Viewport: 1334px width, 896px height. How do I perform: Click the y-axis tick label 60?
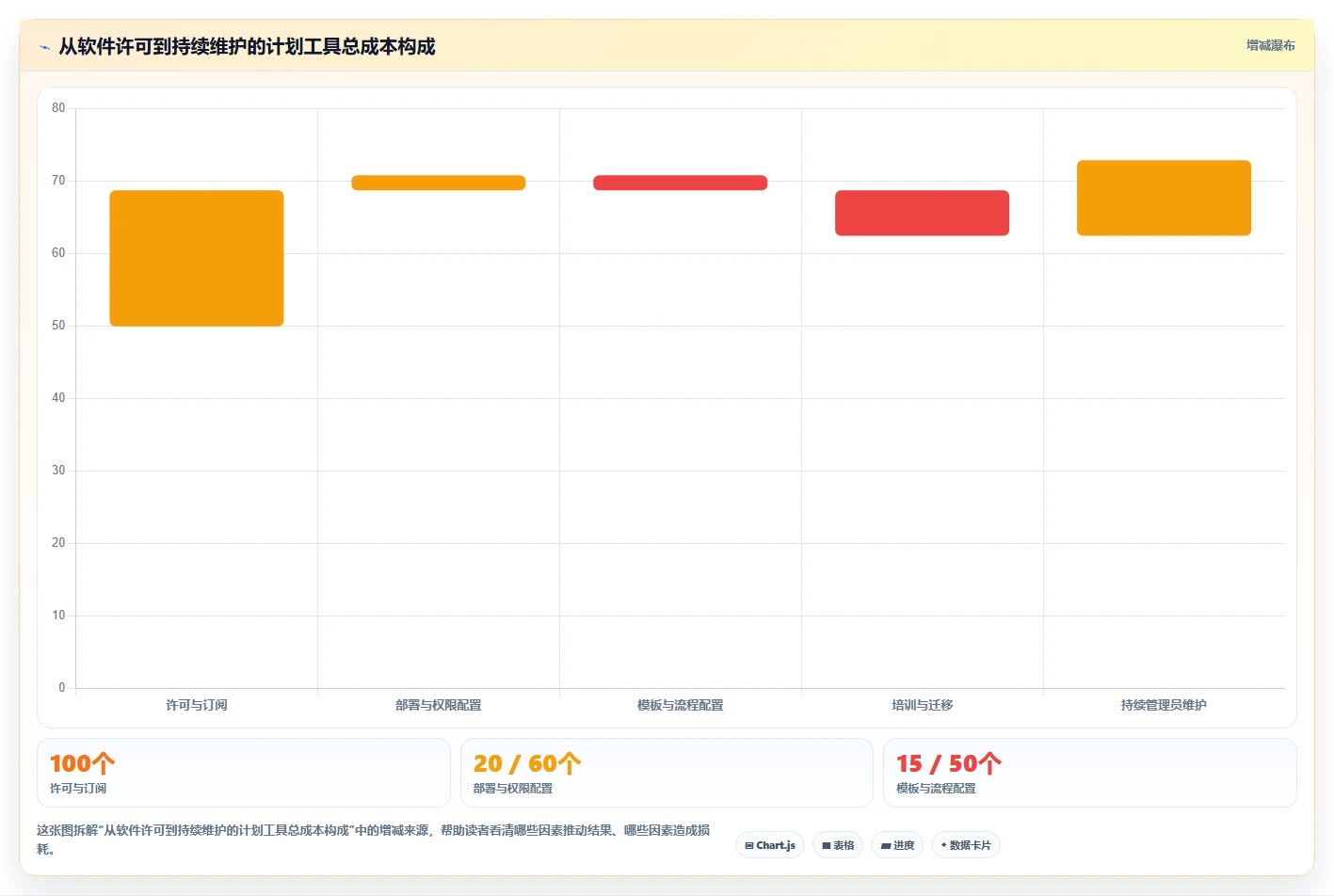[58, 253]
